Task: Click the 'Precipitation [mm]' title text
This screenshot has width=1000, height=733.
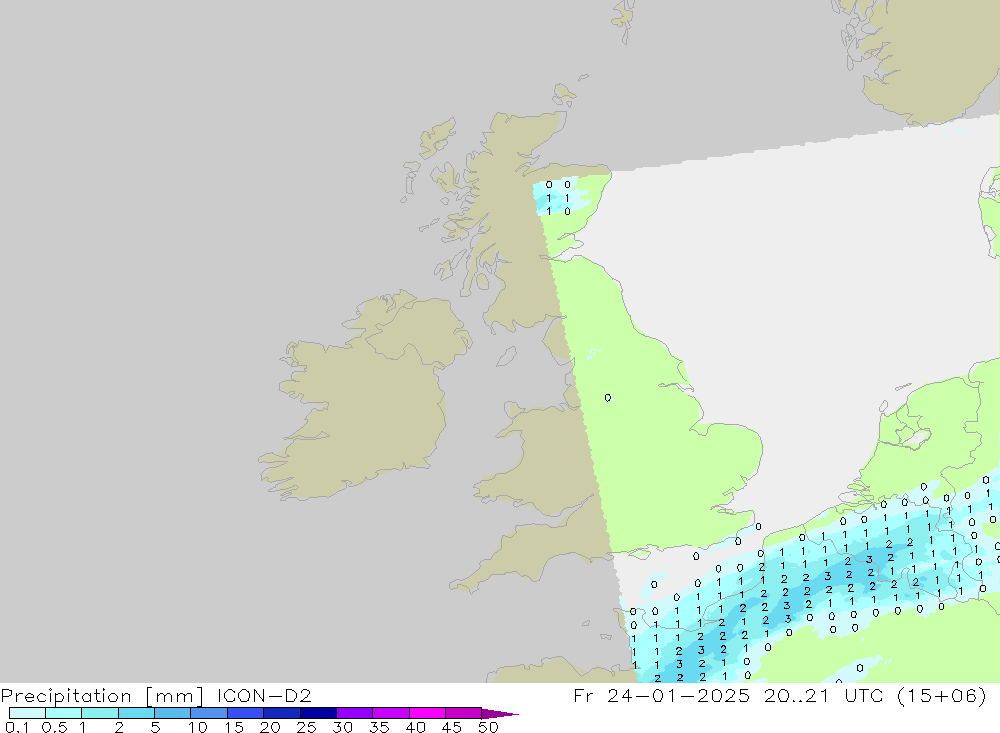Action: click(102, 696)
